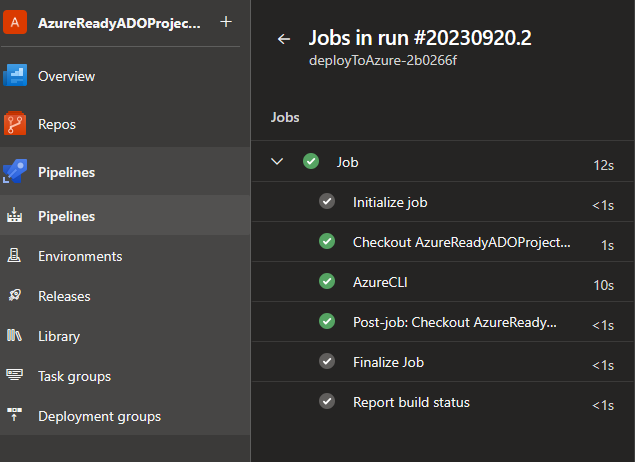Open Environments page

80,256
